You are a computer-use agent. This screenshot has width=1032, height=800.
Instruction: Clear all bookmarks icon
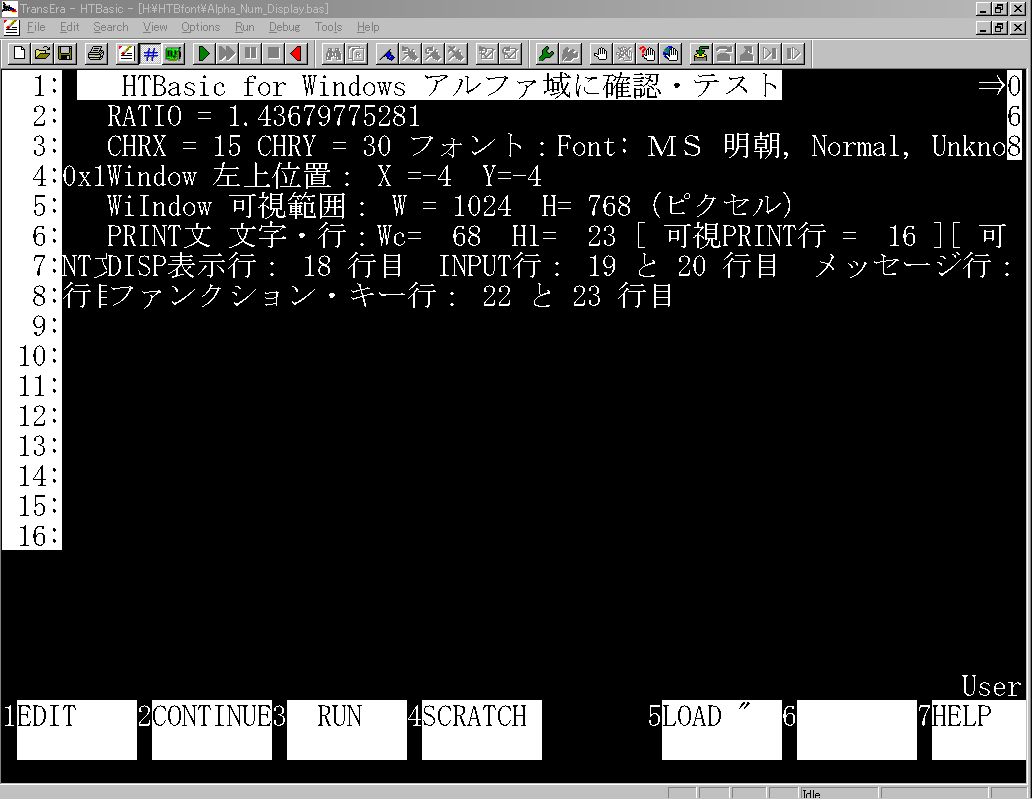(x=456, y=53)
